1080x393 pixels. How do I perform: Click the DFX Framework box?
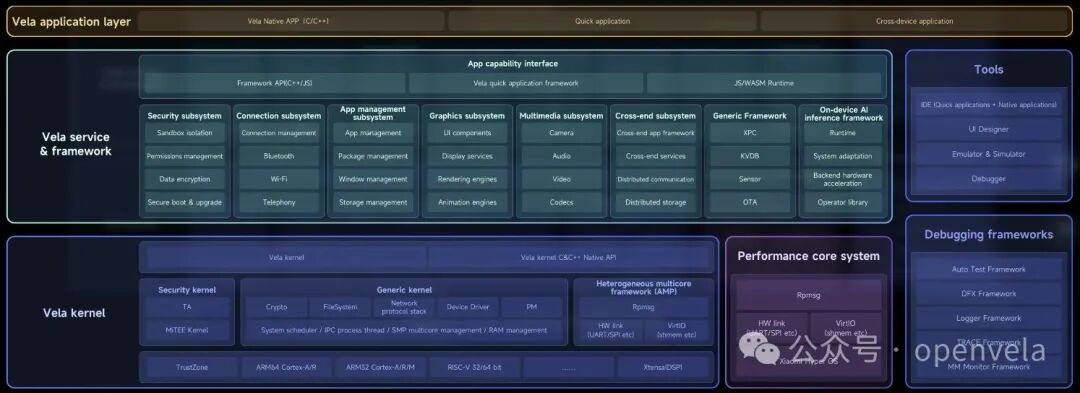tap(988, 294)
